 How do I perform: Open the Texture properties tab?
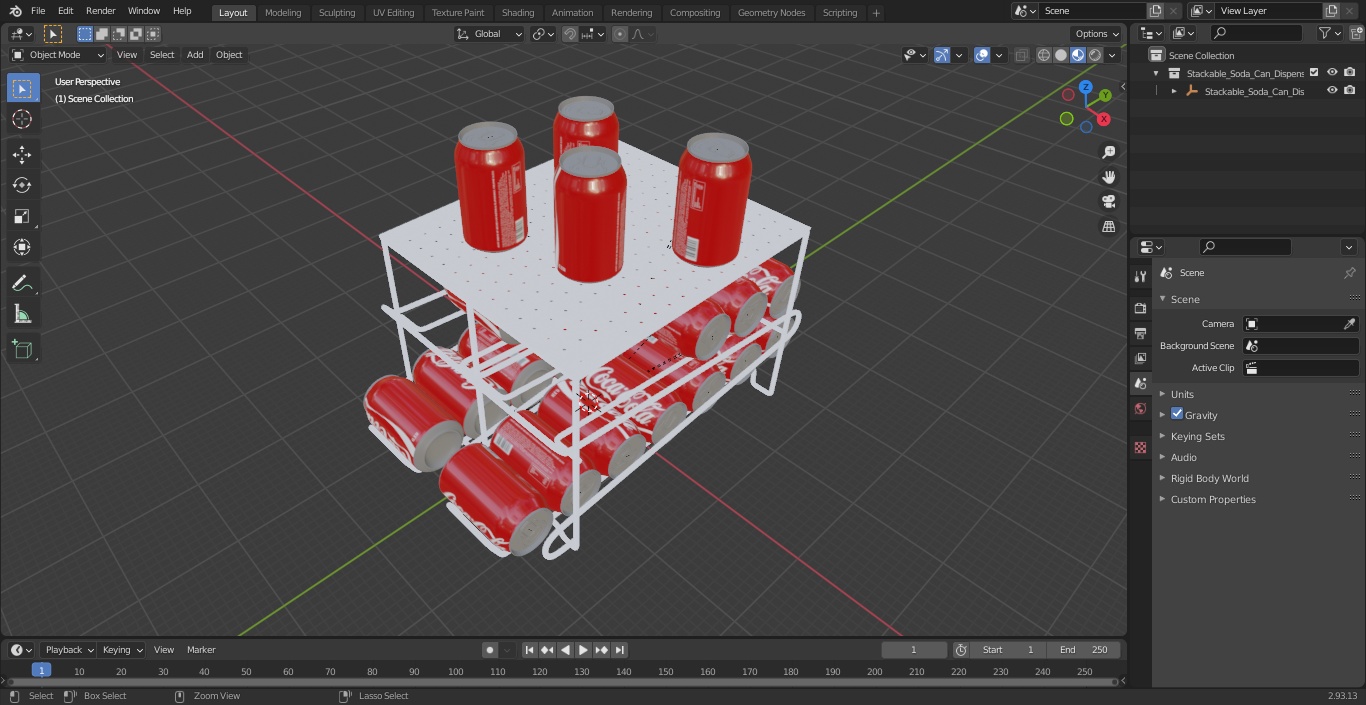click(1140, 448)
